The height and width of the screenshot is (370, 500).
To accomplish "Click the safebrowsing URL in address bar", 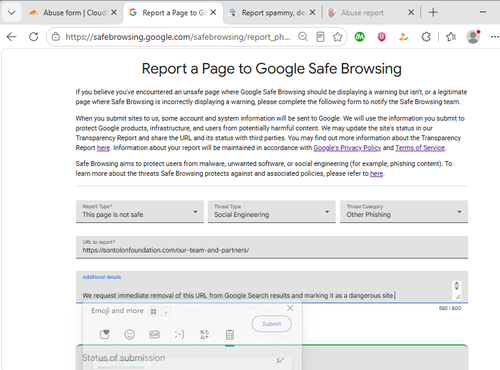I will pos(178,37).
